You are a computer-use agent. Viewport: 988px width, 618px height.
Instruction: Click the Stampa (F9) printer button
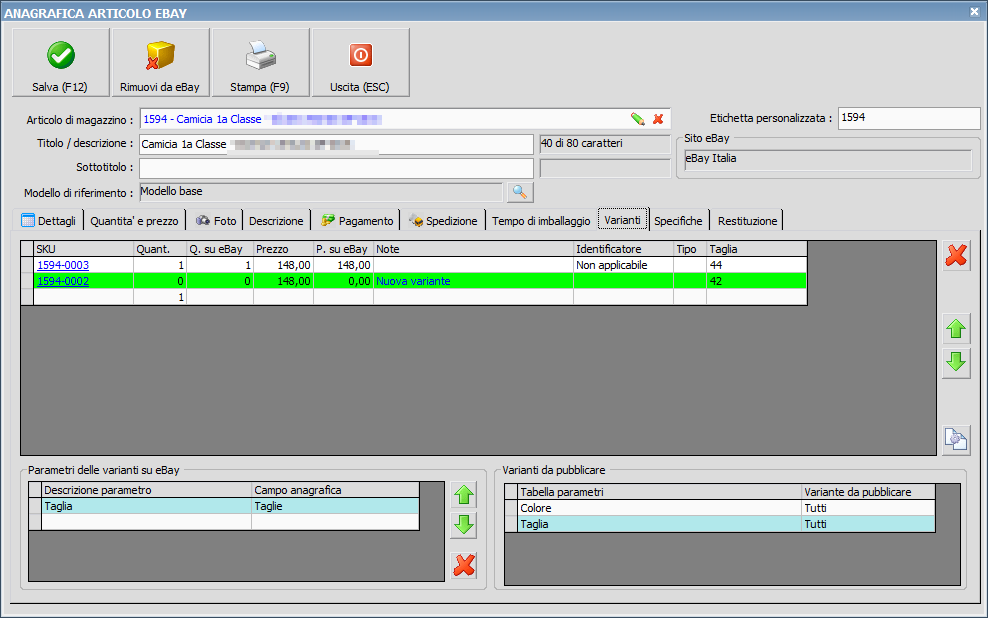(x=260, y=62)
